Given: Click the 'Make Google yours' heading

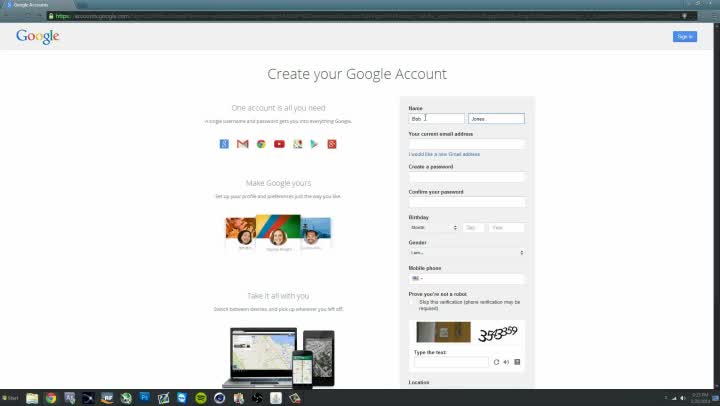Looking at the screenshot, I should (278, 183).
